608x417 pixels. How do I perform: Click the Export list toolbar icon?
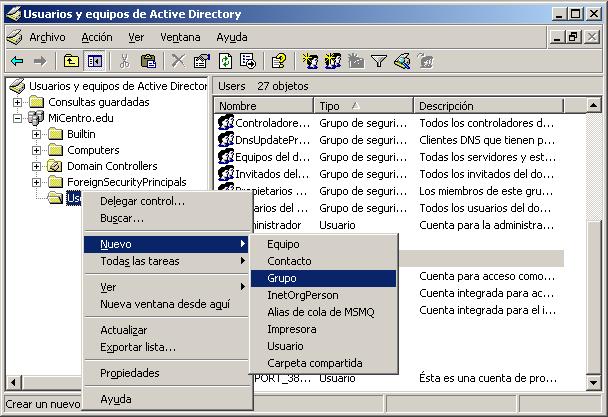pyautogui.click(x=248, y=61)
